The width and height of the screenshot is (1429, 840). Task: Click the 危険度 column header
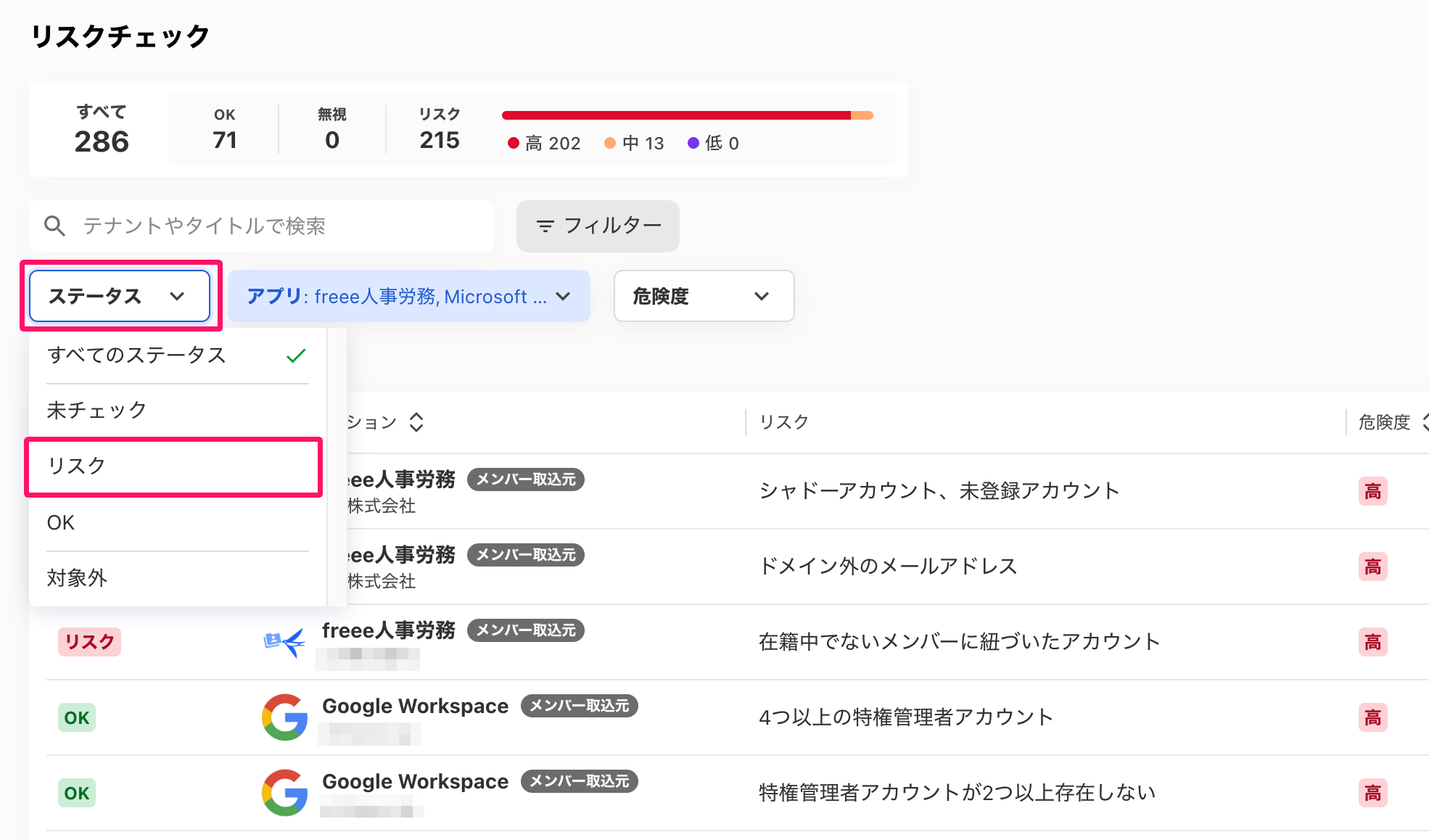tap(1384, 422)
